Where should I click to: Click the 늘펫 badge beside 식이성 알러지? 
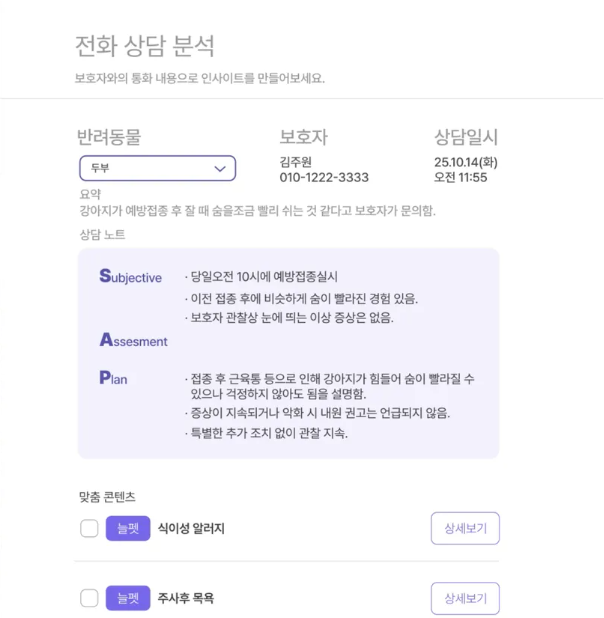[x=127, y=528]
